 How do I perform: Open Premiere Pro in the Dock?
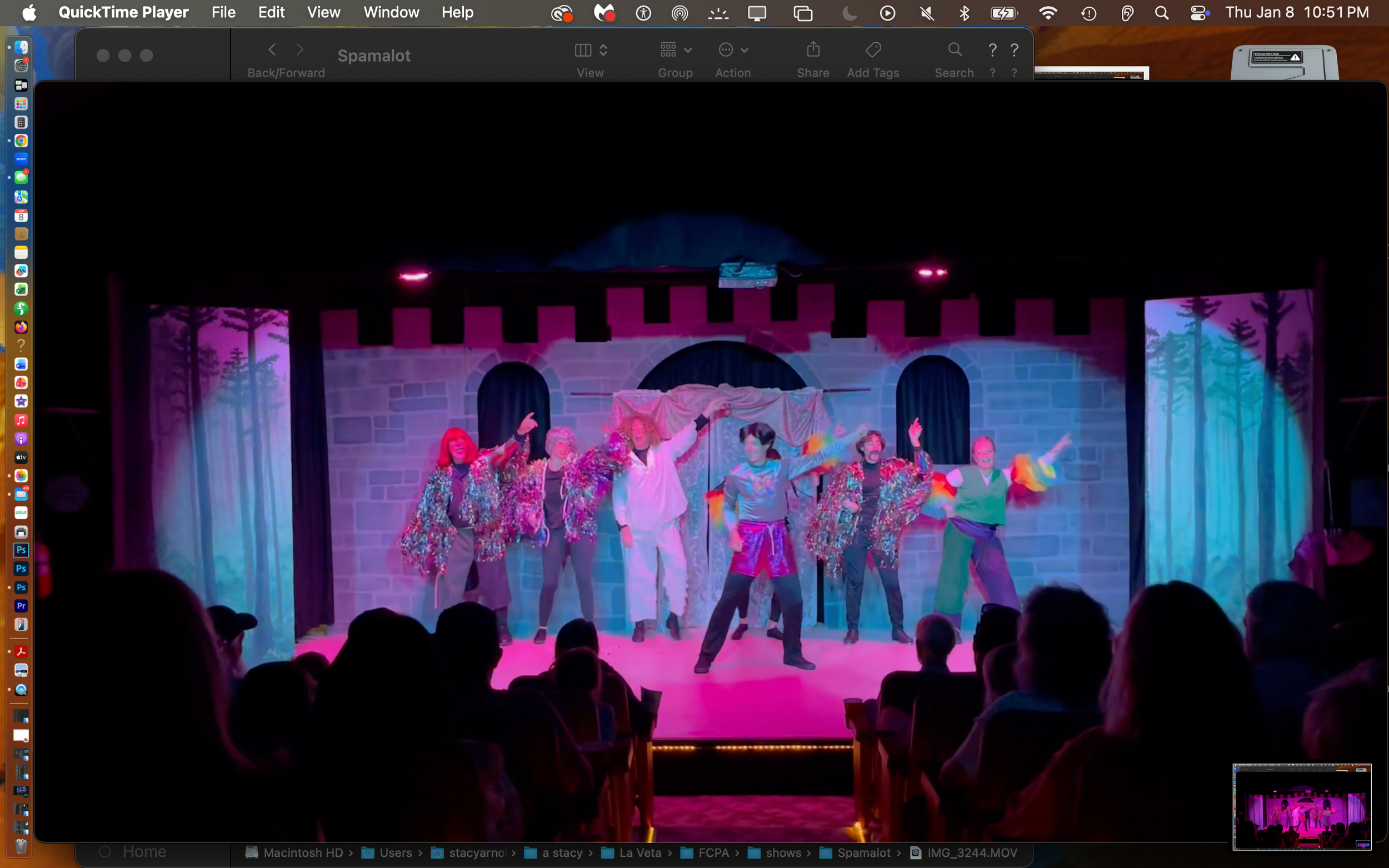pyautogui.click(x=21, y=606)
